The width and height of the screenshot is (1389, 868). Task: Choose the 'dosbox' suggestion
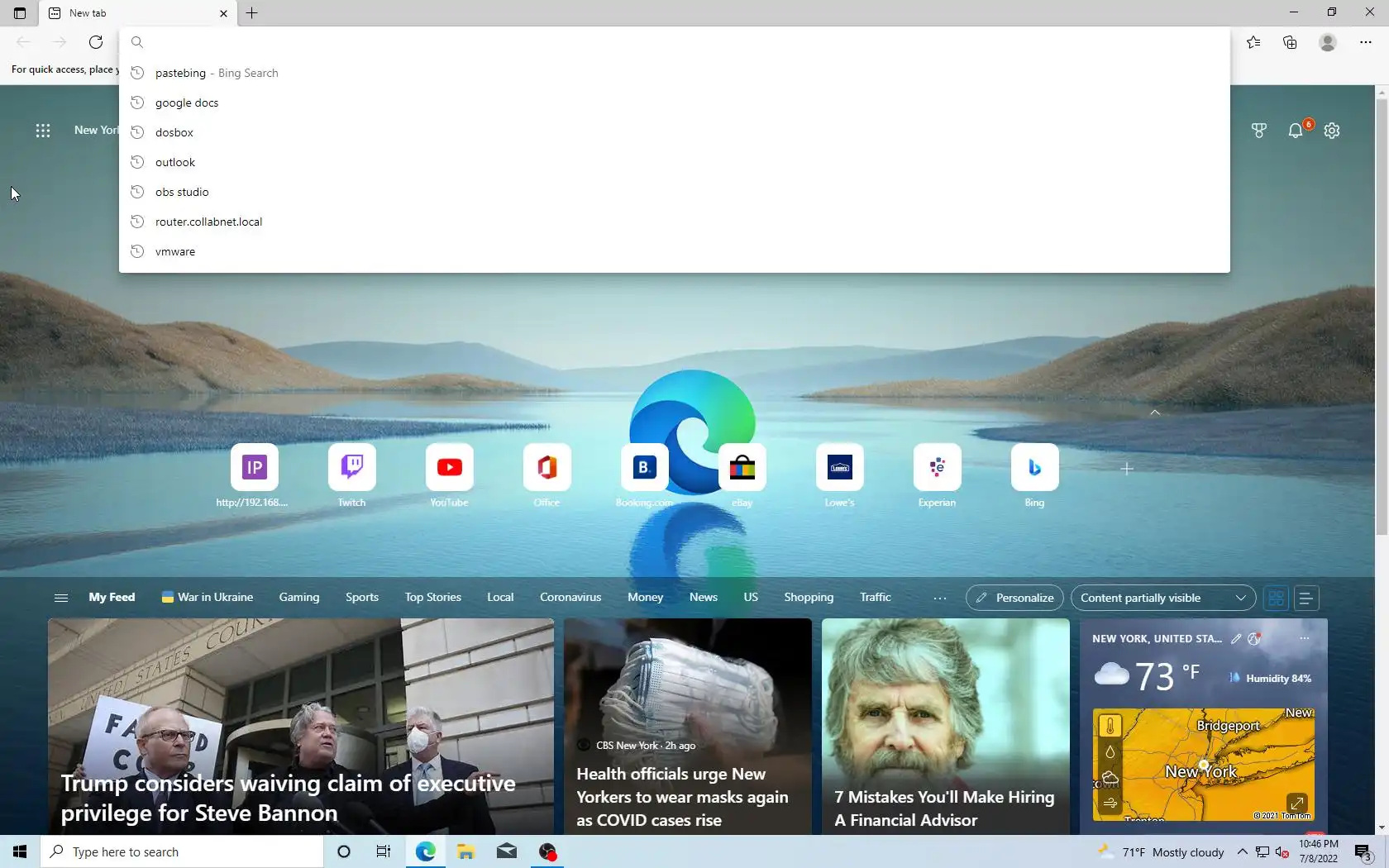675,132
